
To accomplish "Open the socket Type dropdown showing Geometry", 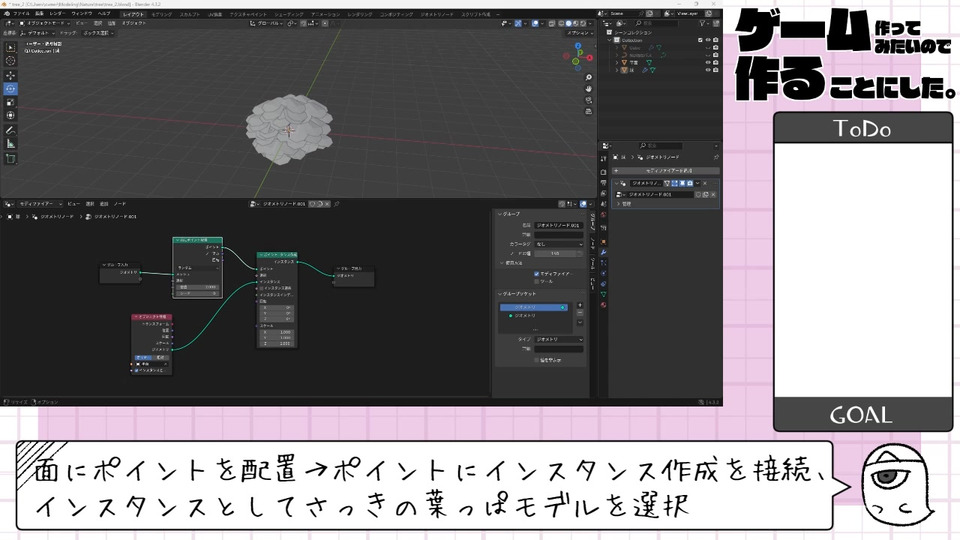I will 559,339.
